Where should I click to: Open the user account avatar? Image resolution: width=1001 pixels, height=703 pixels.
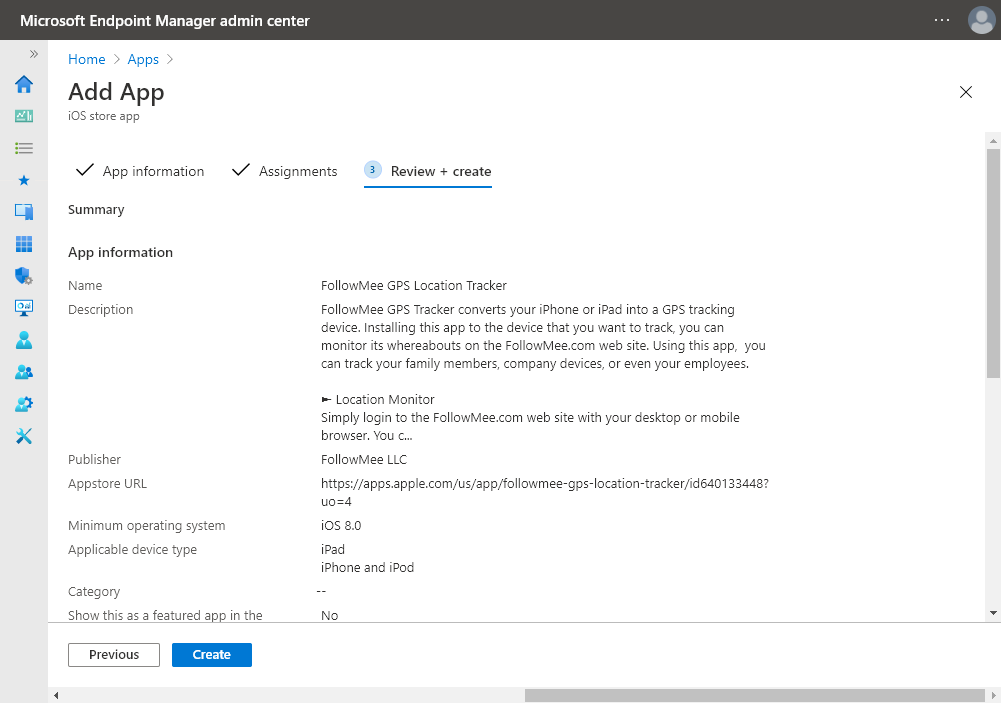coord(981,20)
